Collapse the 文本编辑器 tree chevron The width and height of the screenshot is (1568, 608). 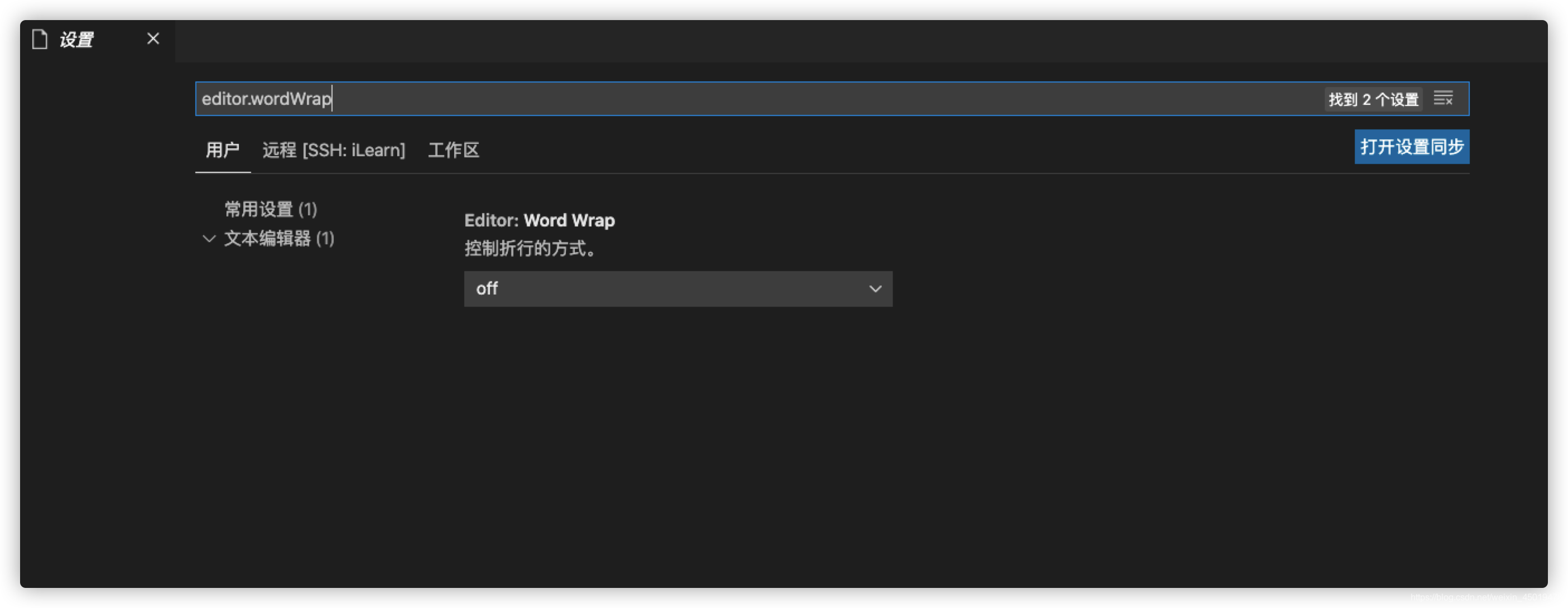(x=209, y=239)
